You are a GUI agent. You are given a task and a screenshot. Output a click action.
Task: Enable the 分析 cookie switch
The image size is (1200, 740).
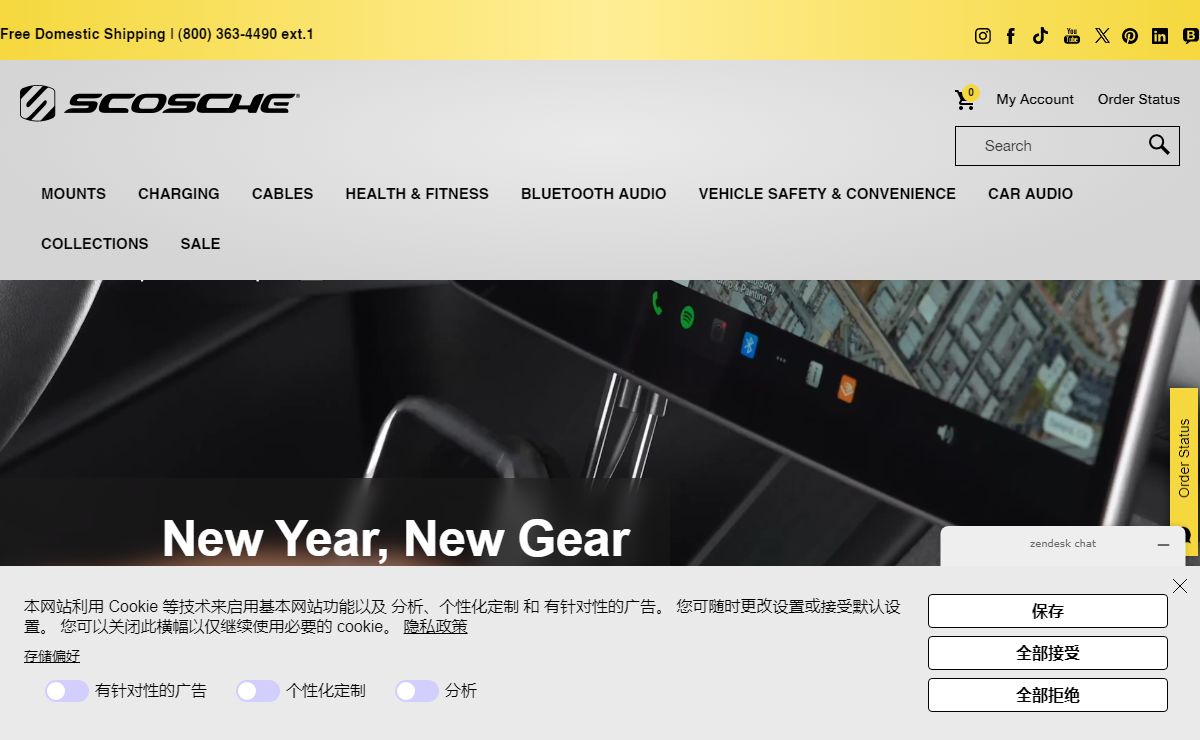click(417, 691)
